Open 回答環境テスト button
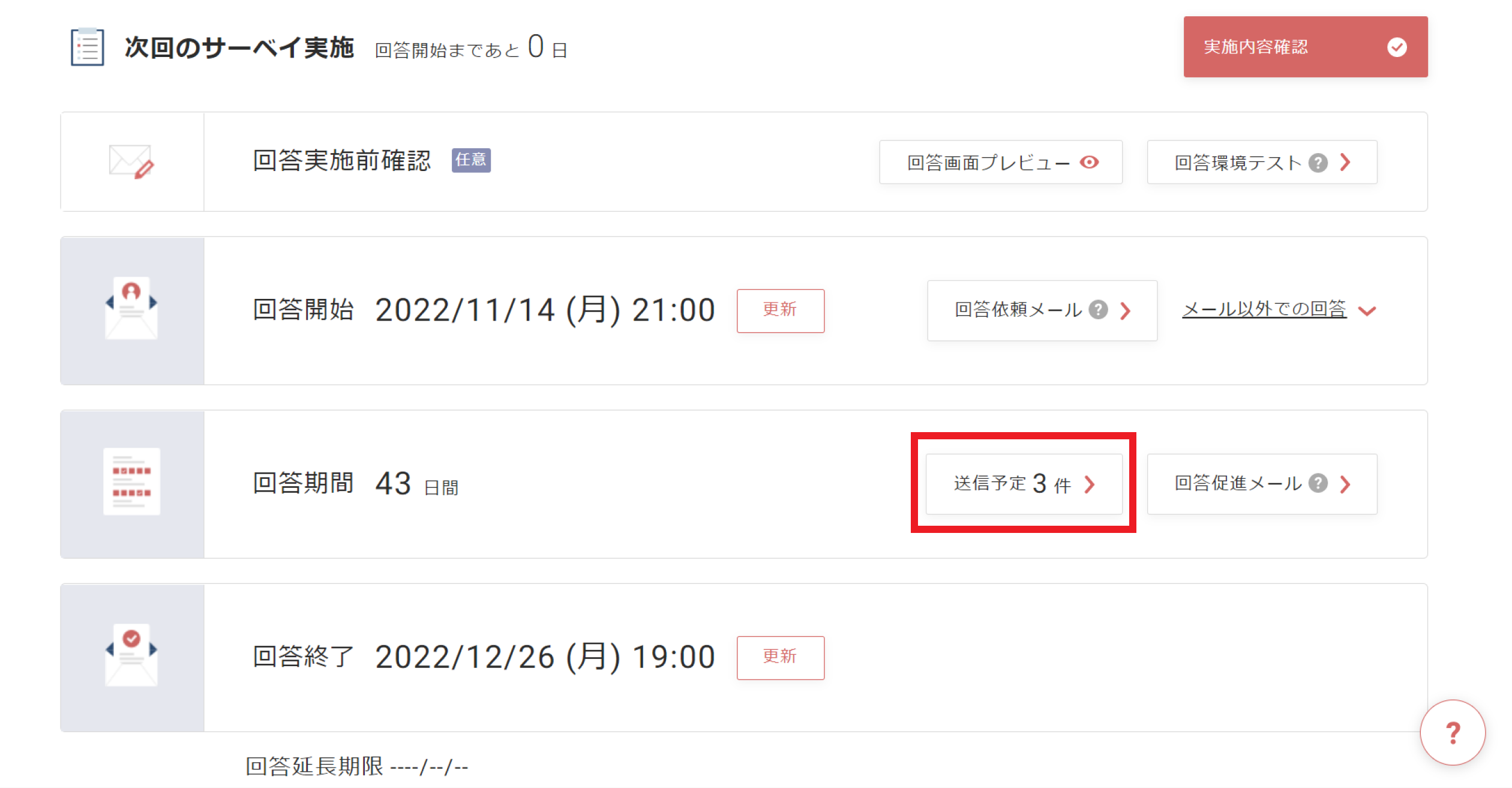This screenshot has height=788, width=1512. [x=1262, y=162]
